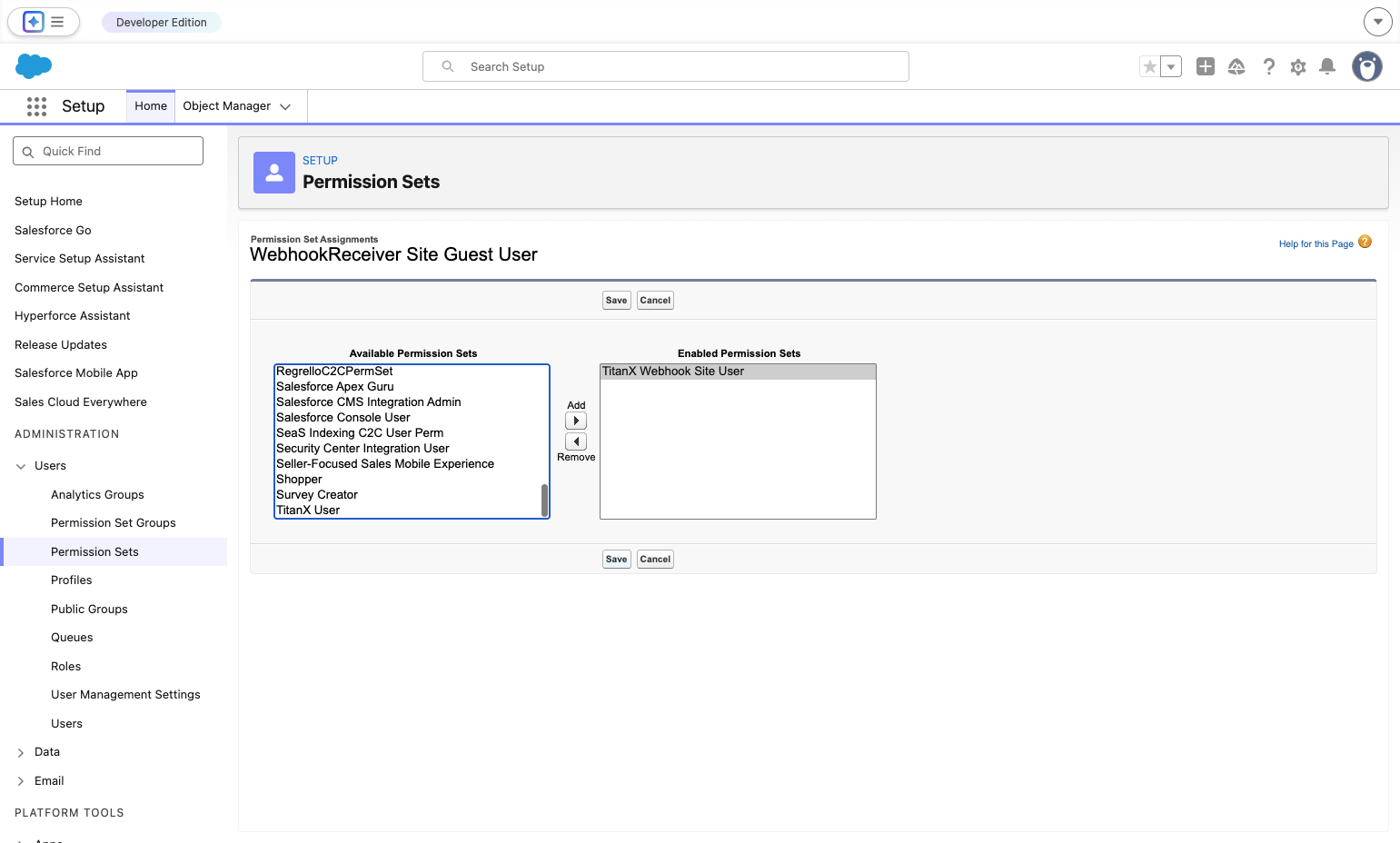This screenshot has width=1400, height=843.
Task: Open Permission Set Groups in the sidebar
Action: click(x=114, y=523)
